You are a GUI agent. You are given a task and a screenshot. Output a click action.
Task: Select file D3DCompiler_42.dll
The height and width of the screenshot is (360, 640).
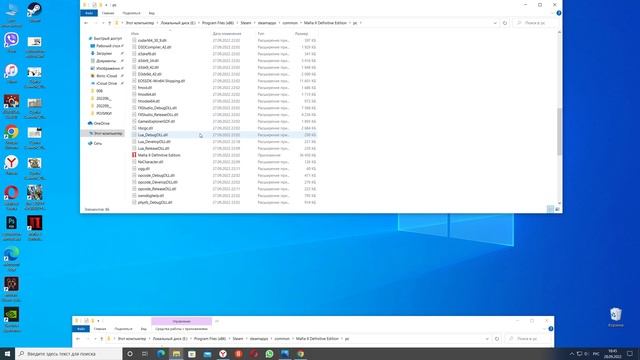[155, 47]
